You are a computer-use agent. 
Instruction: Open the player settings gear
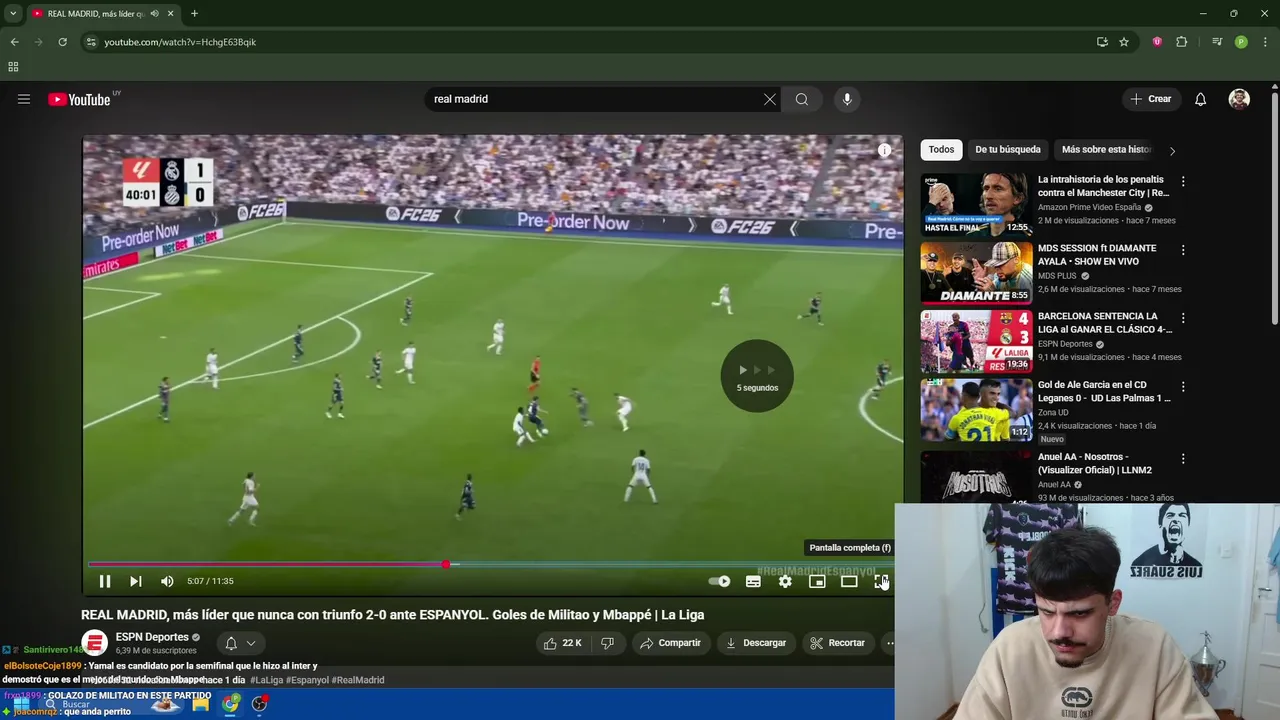785,581
